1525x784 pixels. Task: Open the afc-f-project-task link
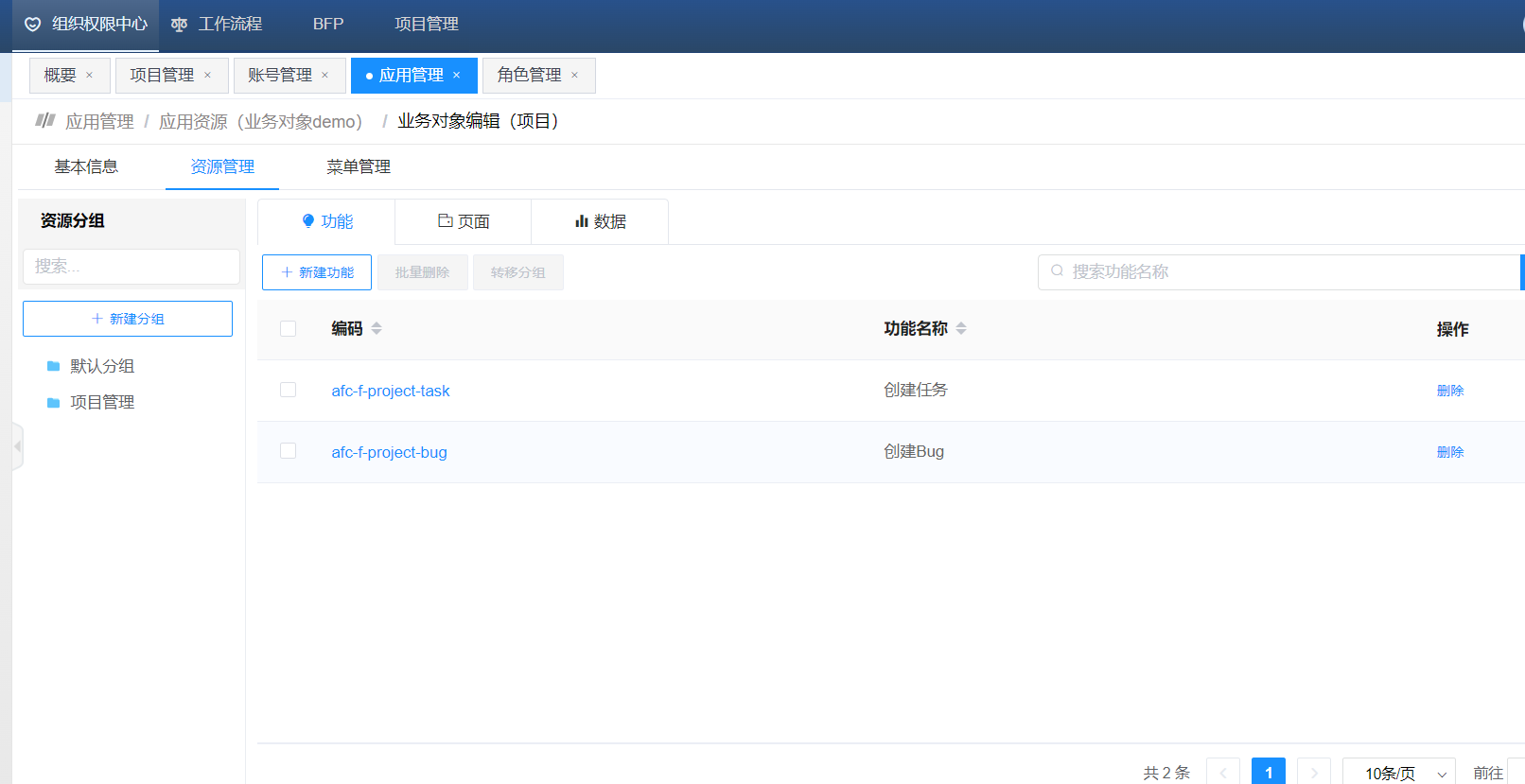(x=390, y=391)
